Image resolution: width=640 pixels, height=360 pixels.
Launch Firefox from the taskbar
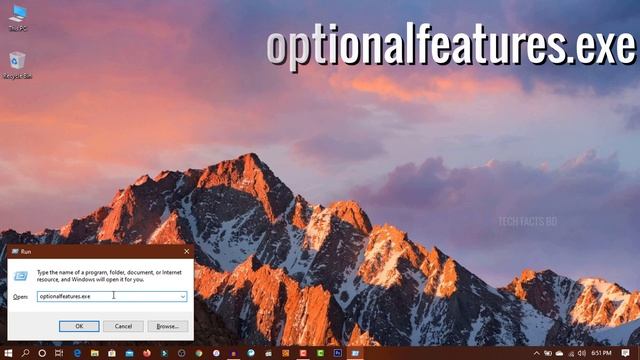click(147, 353)
